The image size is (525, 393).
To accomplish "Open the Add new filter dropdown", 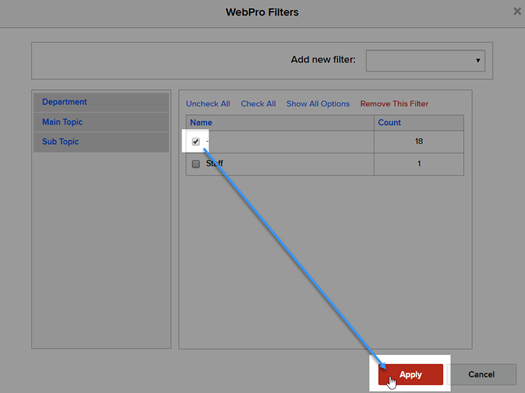I will click(425, 61).
